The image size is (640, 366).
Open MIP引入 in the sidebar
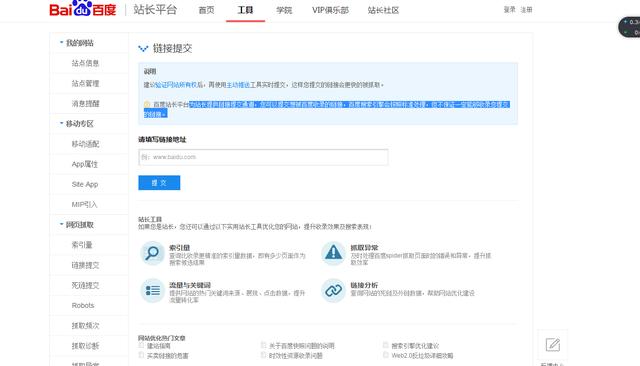(84, 204)
